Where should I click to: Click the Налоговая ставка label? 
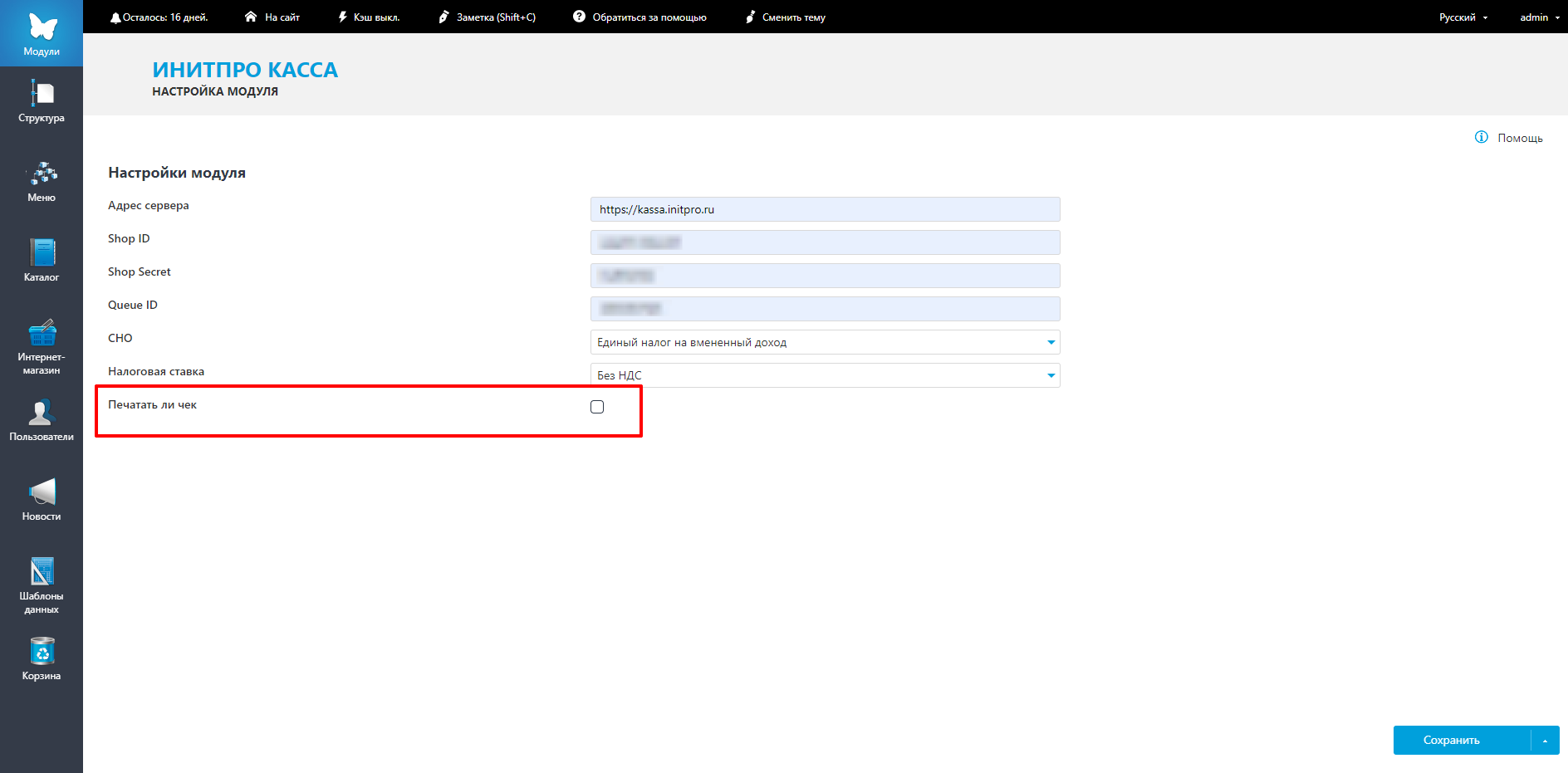156,372
